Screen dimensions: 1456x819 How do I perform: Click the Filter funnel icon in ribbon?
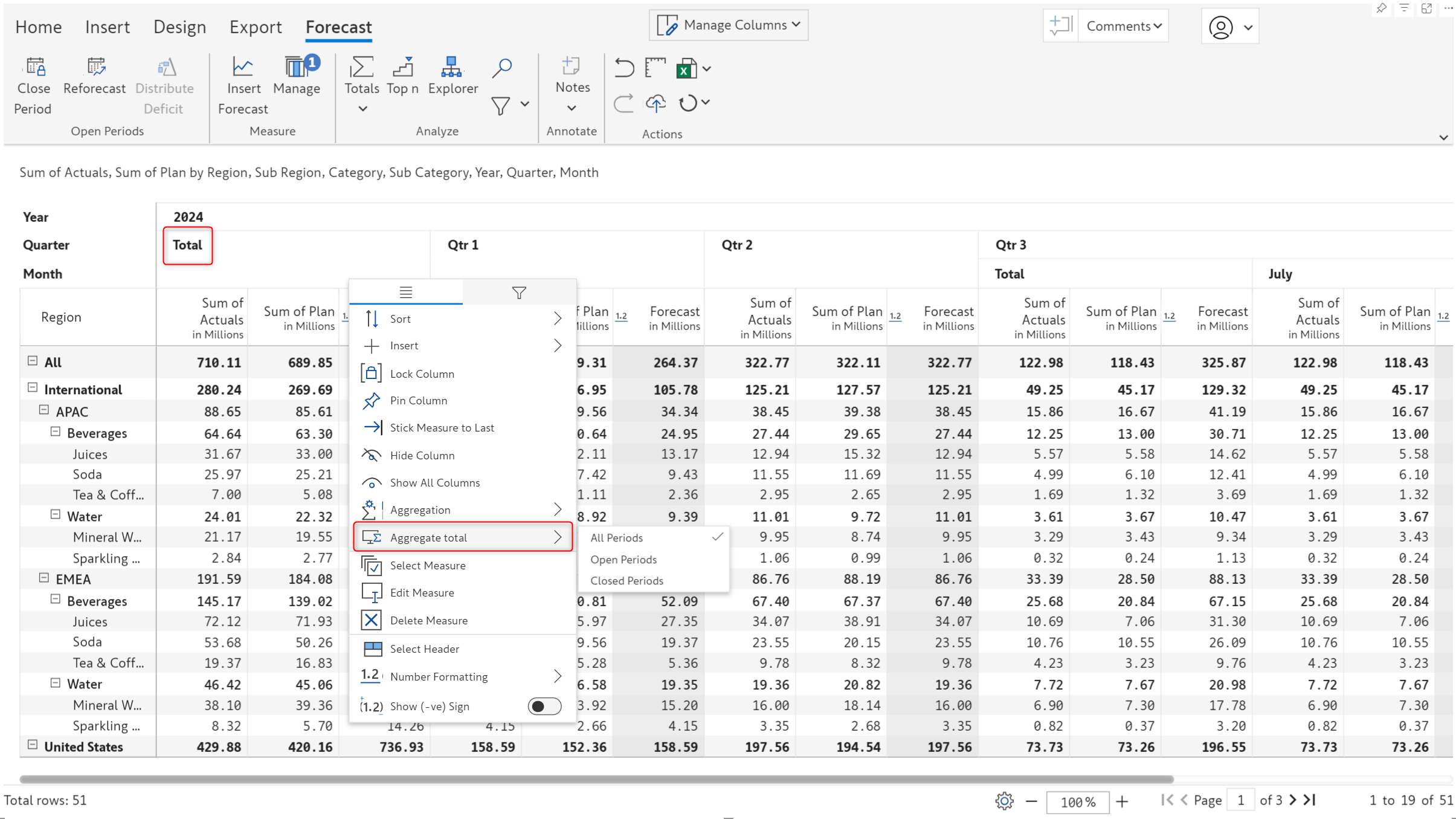tap(500, 106)
